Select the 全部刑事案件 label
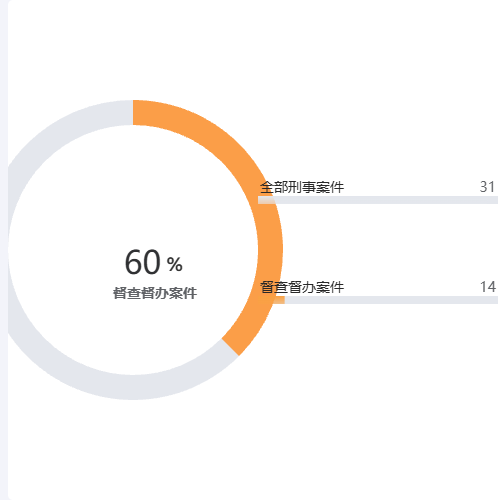The height and width of the screenshot is (500, 500). click(302, 187)
